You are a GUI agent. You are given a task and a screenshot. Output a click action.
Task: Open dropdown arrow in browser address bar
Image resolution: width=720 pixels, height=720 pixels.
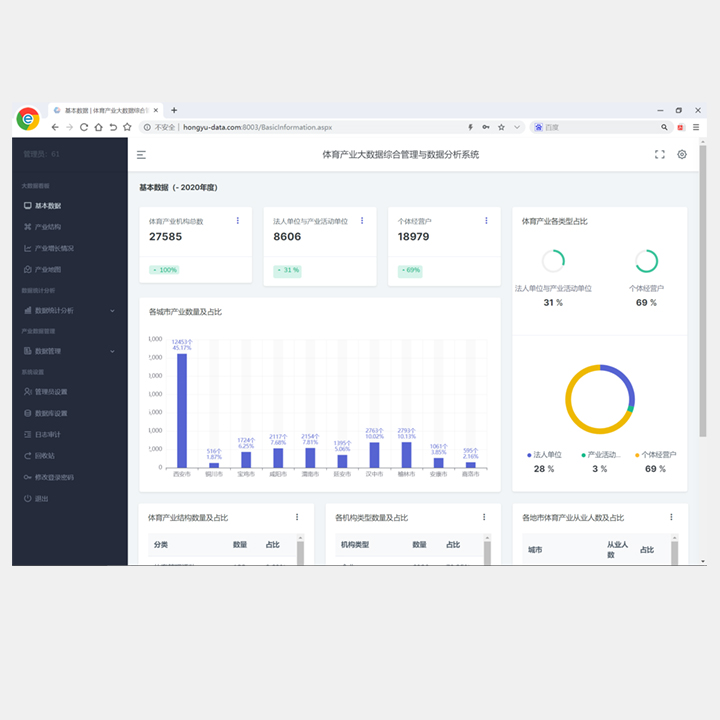point(517,127)
